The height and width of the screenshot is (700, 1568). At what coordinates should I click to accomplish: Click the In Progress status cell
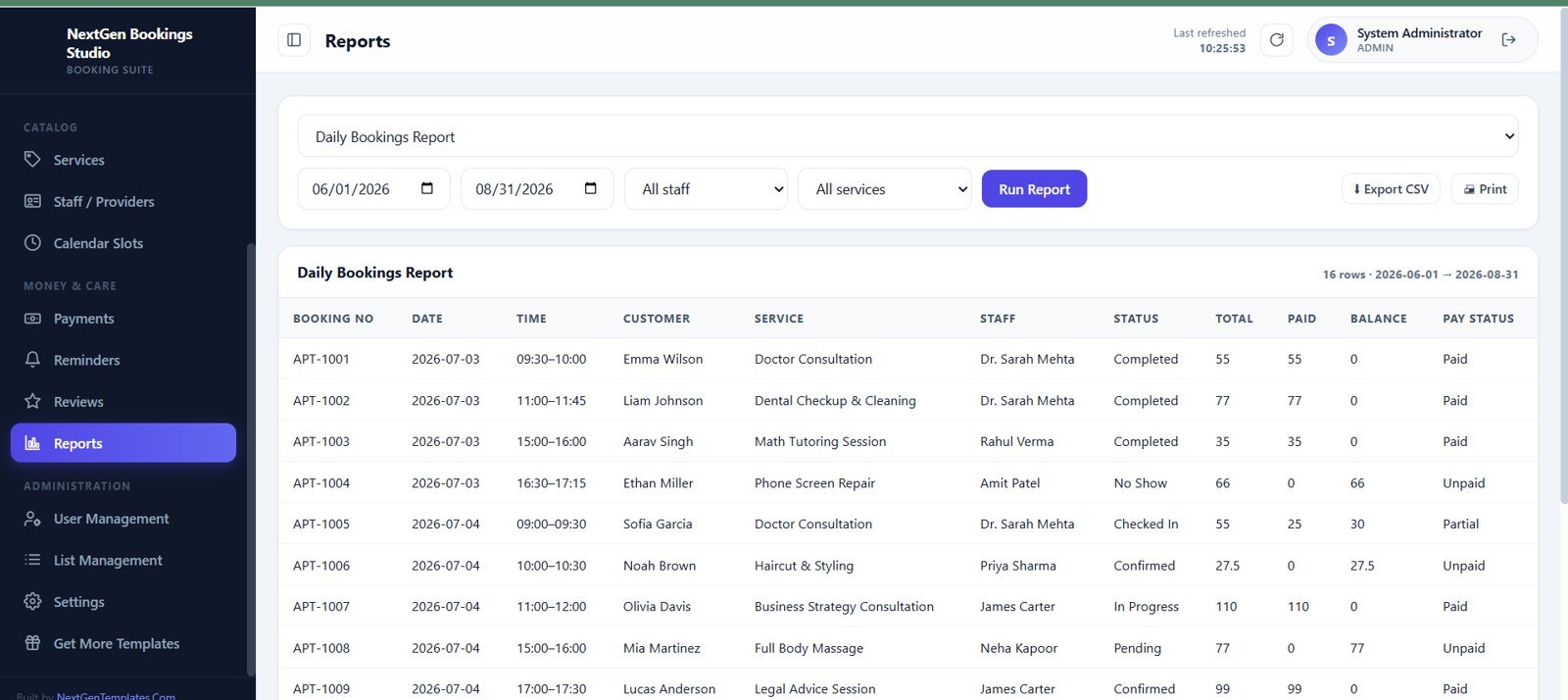coord(1146,607)
